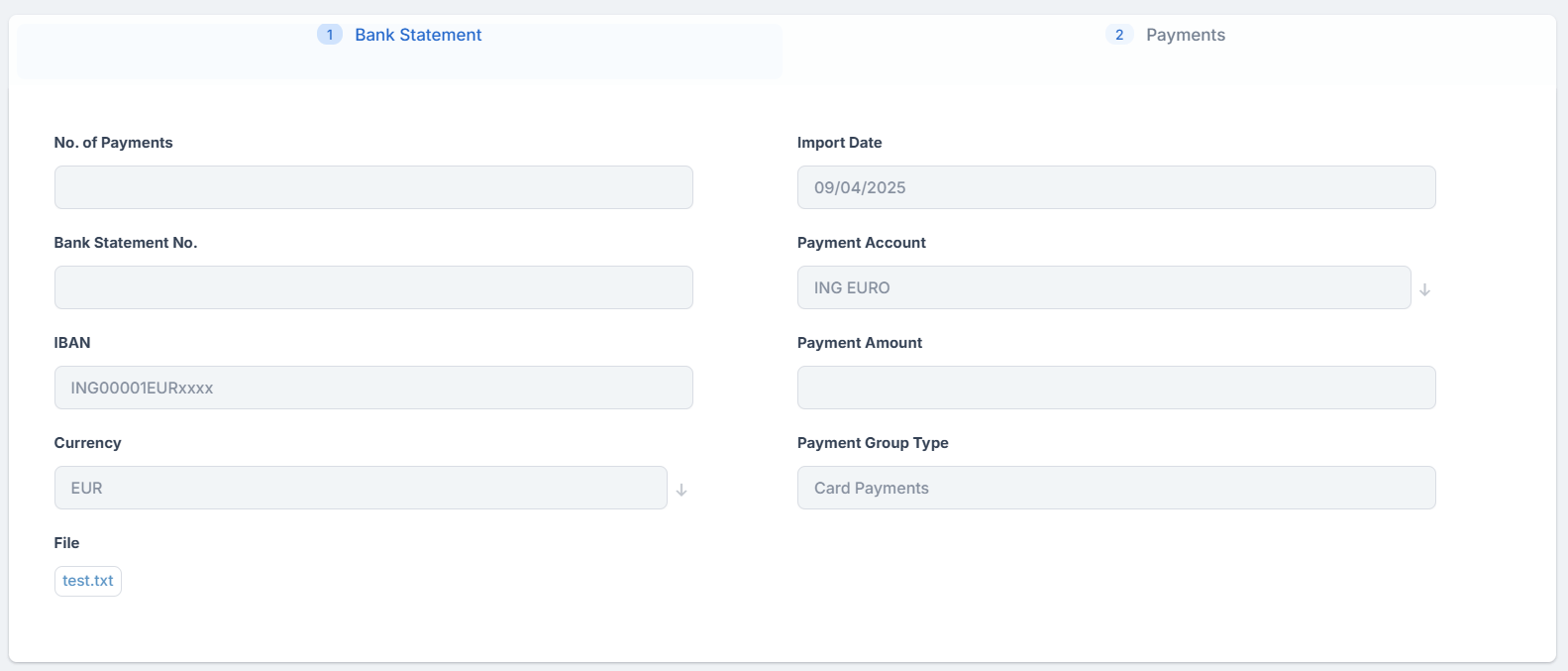This screenshot has height=671, width=1568.
Task: Focus the No. of Payments input
Action: click(373, 187)
